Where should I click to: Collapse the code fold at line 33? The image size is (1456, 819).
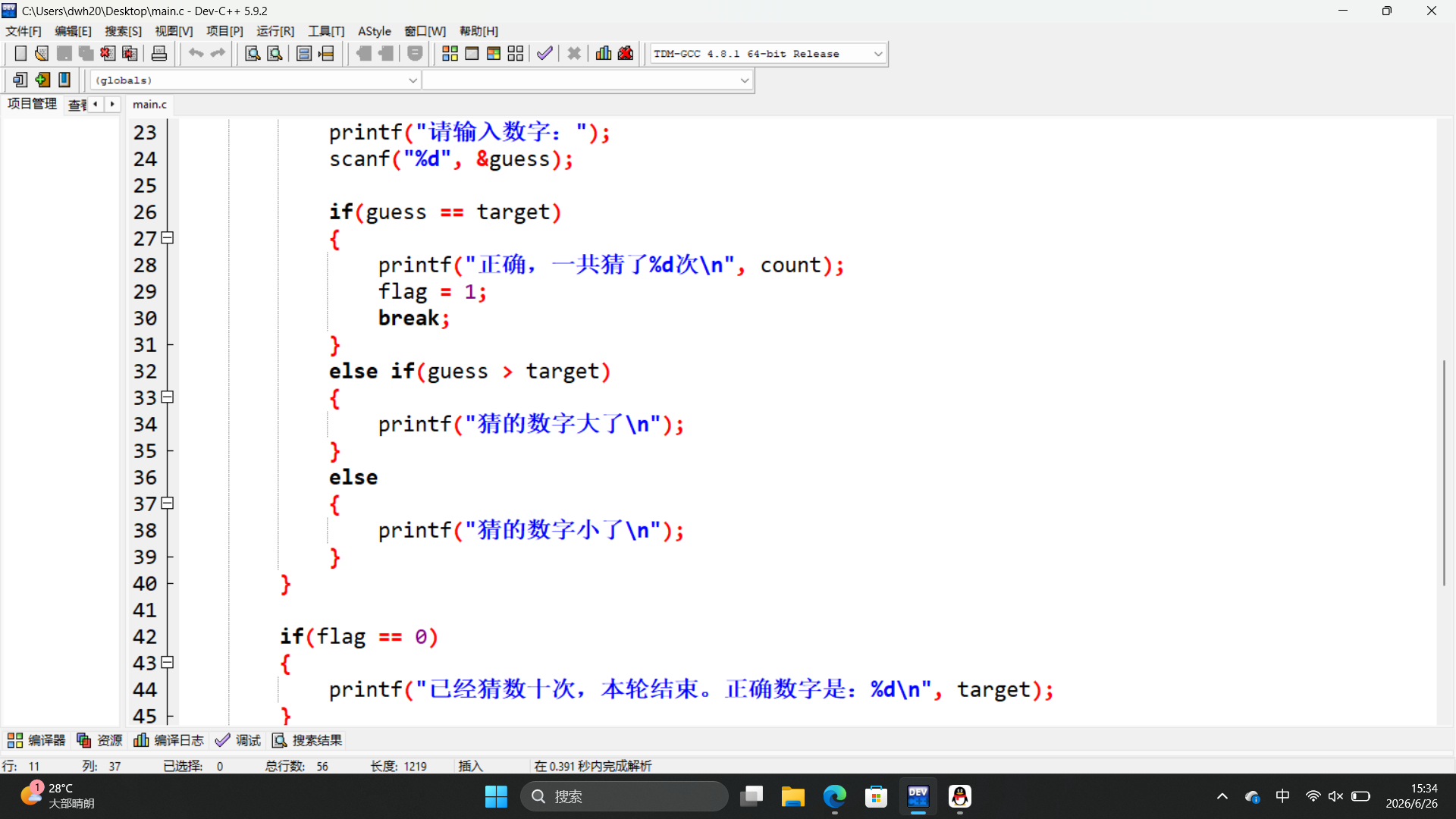(168, 397)
